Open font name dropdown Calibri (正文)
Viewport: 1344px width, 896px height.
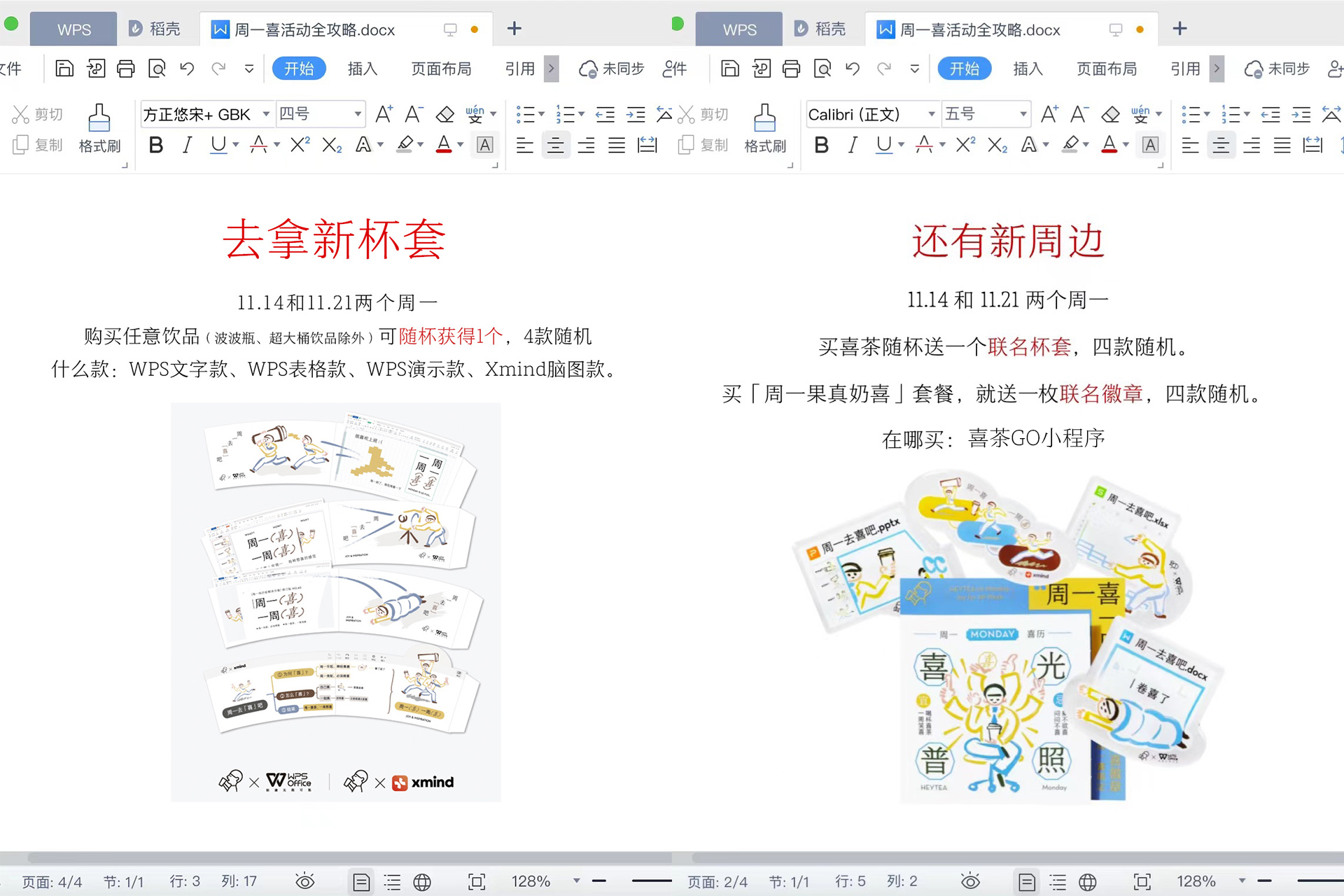coord(932,114)
